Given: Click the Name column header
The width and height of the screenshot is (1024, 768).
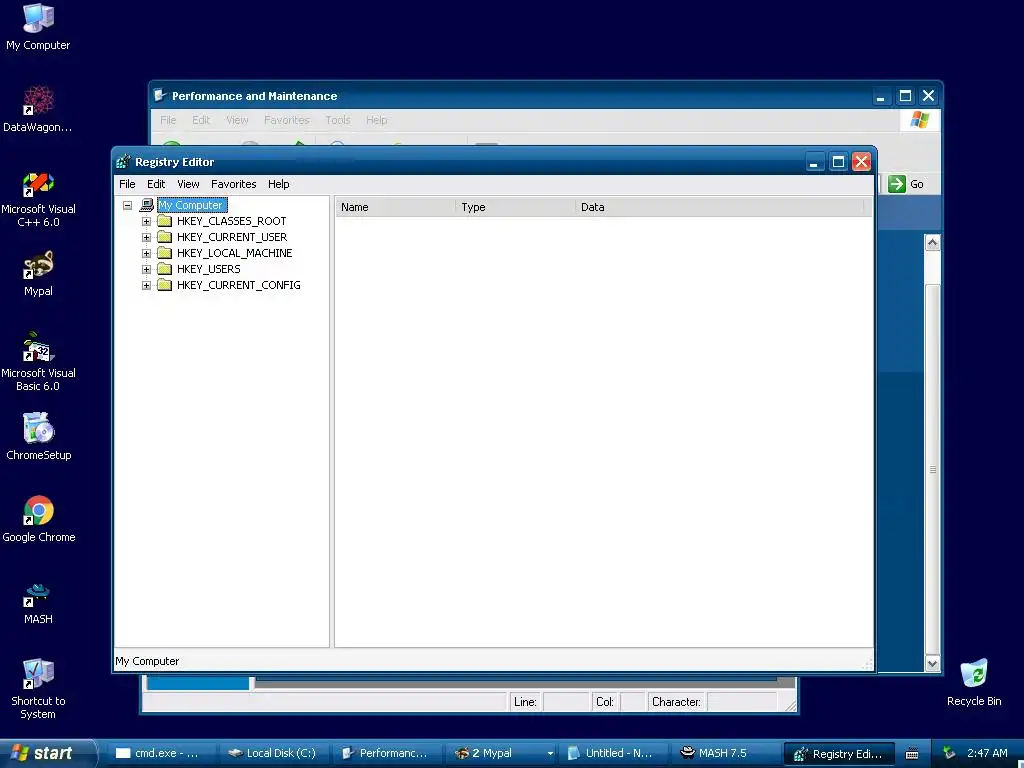Looking at the screenshot, I should tap(395, 207).
